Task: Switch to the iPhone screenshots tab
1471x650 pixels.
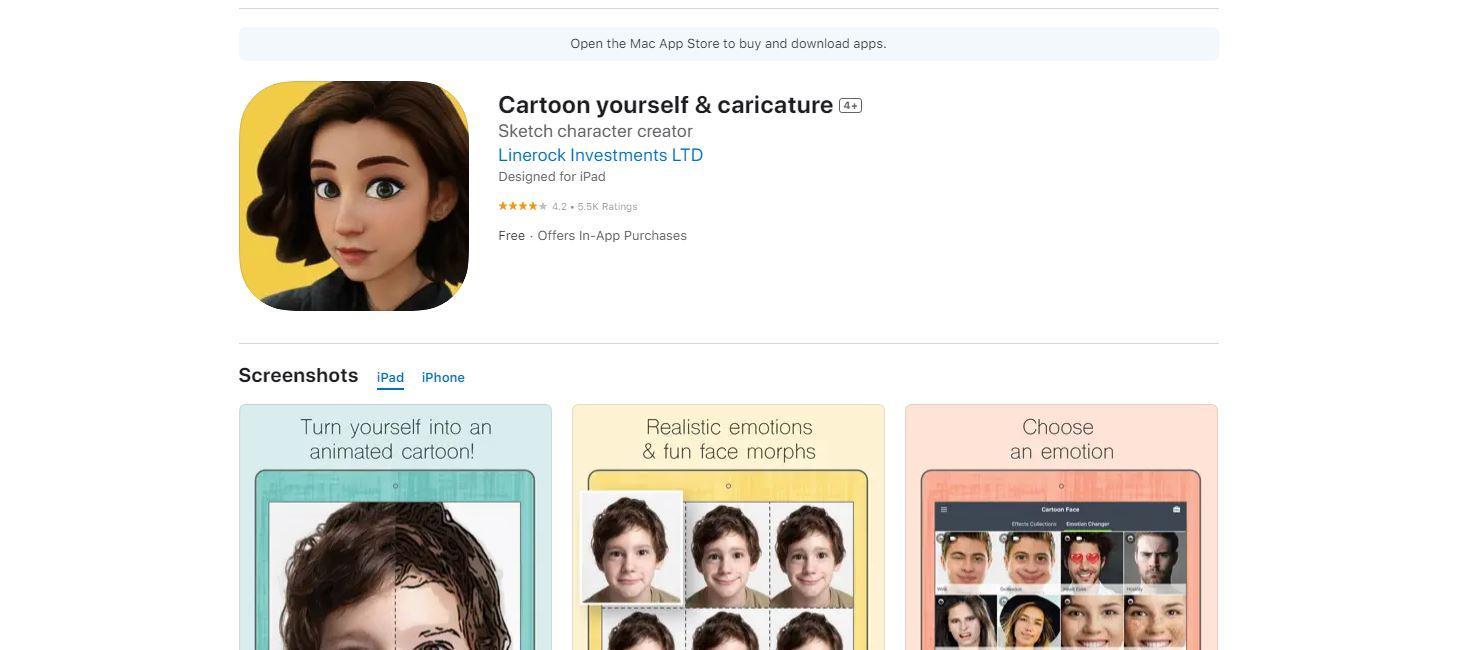Action: (443, 378)
